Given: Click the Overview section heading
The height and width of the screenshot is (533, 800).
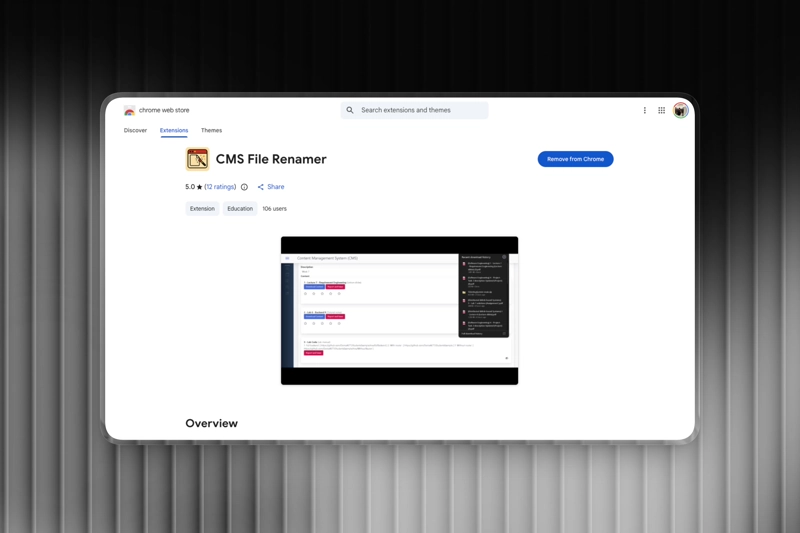Looking at the screenshot, I should click(211, 423).
